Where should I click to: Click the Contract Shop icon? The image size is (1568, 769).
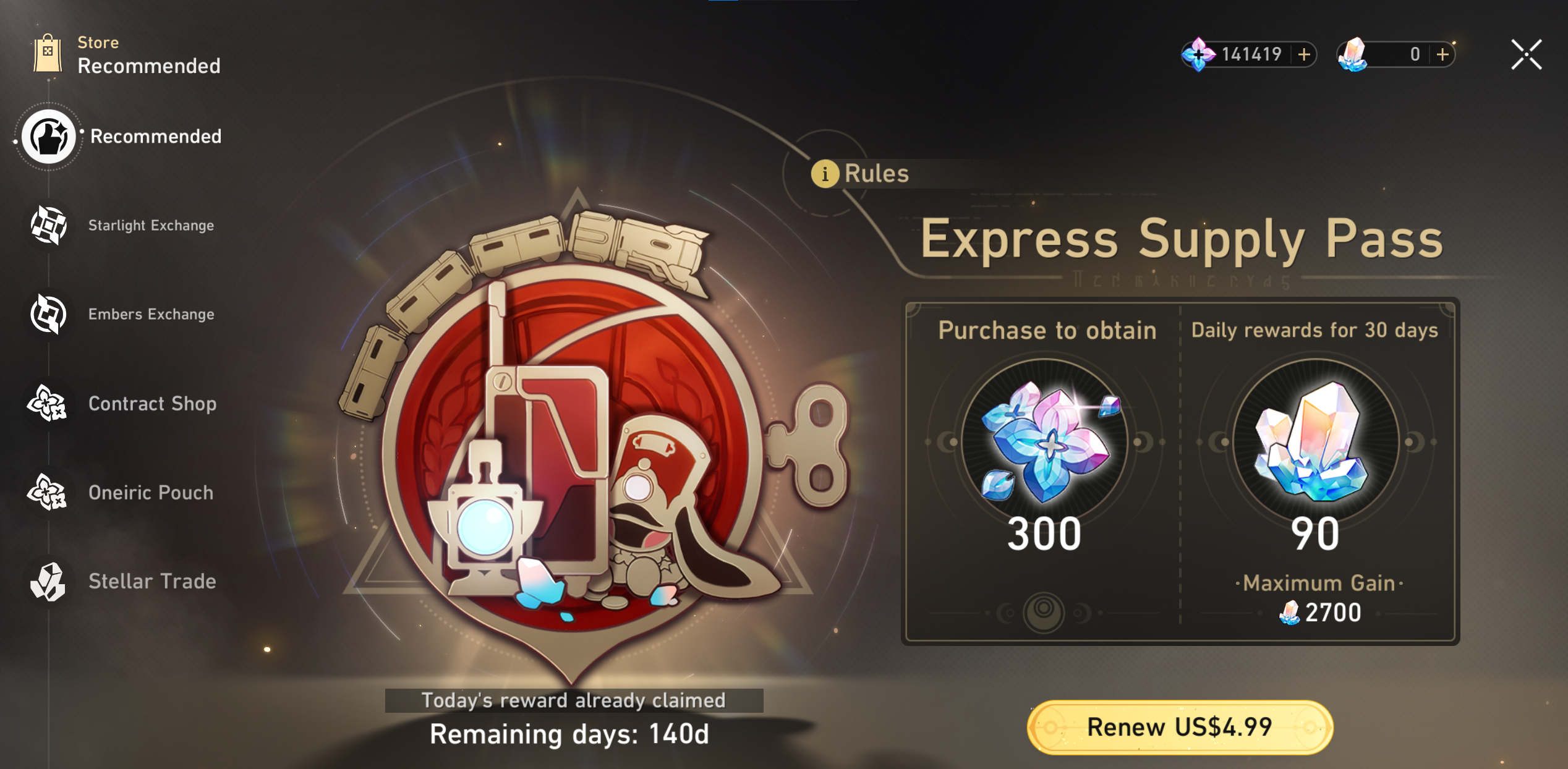[47, 403]
